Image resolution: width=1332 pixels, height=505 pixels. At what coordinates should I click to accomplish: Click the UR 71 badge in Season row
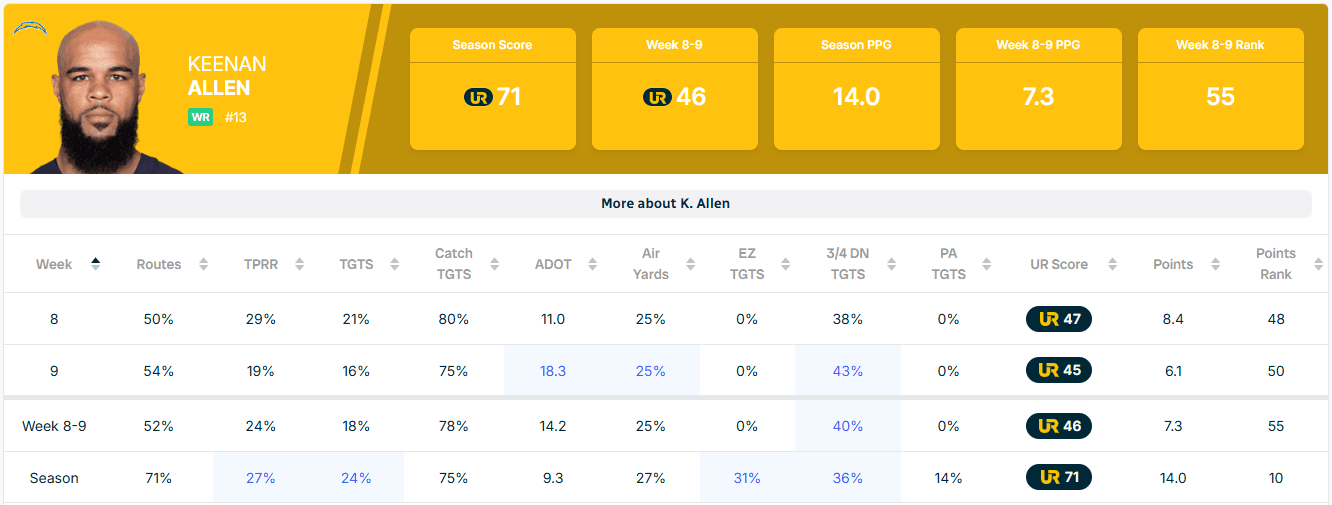click(1059, 478)
